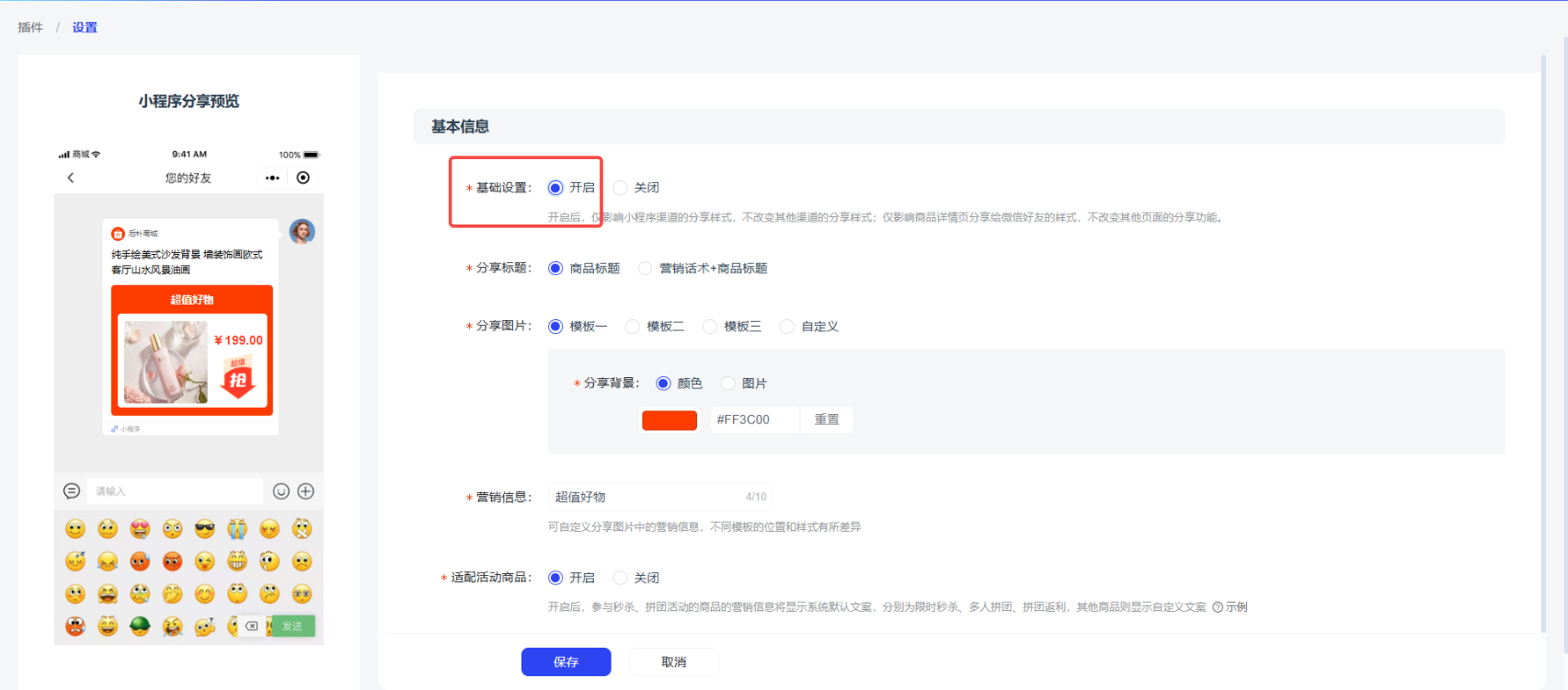Click the backspace icon in emoji keyboard

pyautogui.click(x=251, y=626)
